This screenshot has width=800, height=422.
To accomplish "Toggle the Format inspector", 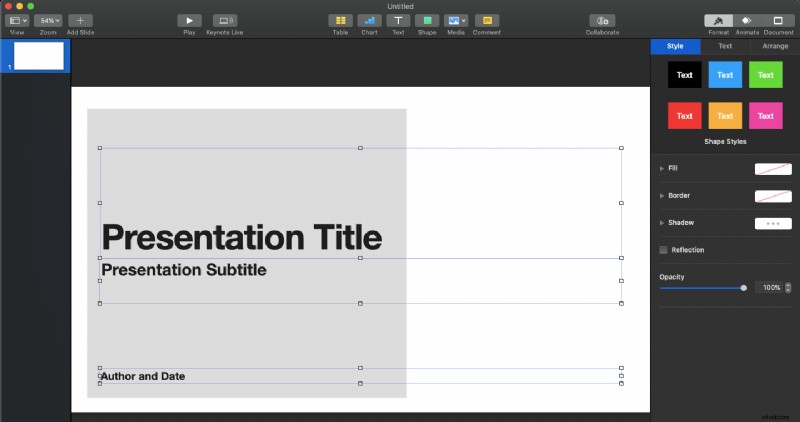I will coord(718,20).
